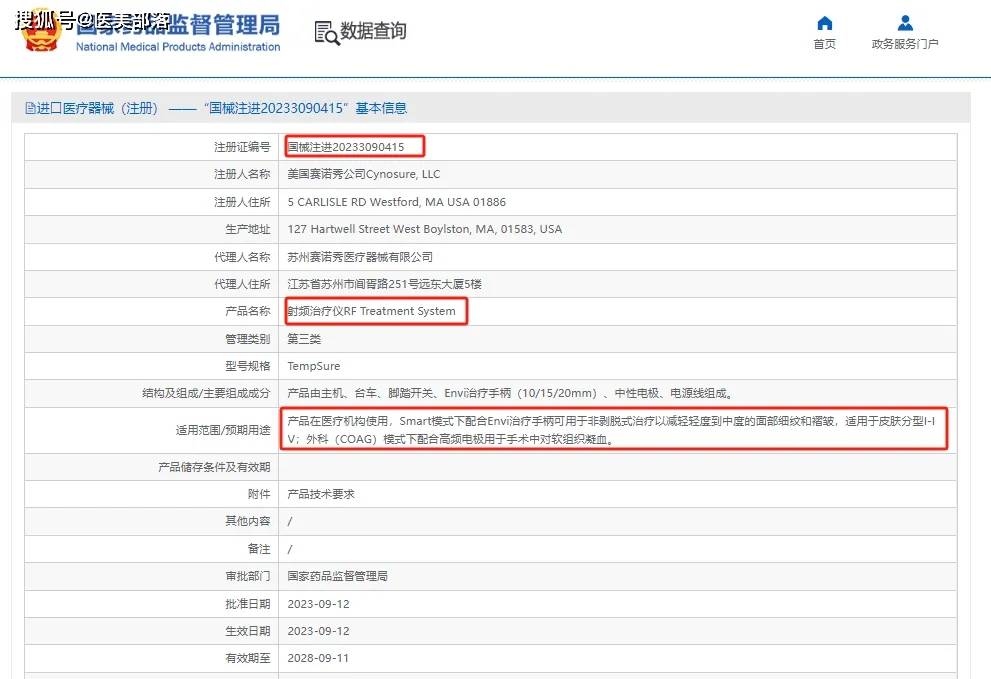Click the 注册证编号 row label
991x679 pixels.
coord(242,147)
